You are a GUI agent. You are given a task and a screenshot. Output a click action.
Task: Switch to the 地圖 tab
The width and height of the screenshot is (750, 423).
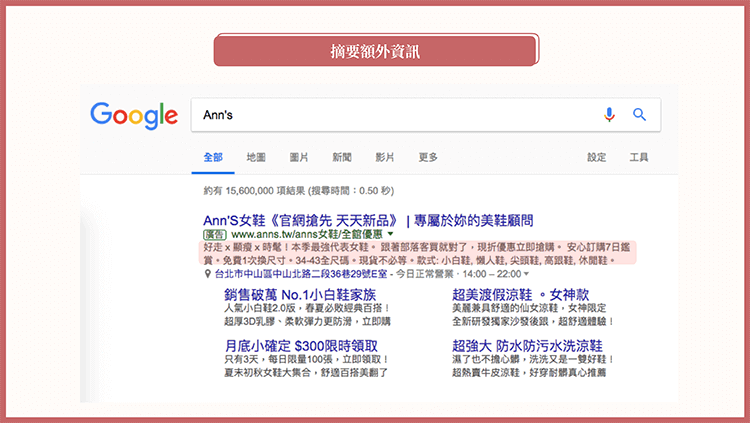pyautogui.click(x=256, y=157)
